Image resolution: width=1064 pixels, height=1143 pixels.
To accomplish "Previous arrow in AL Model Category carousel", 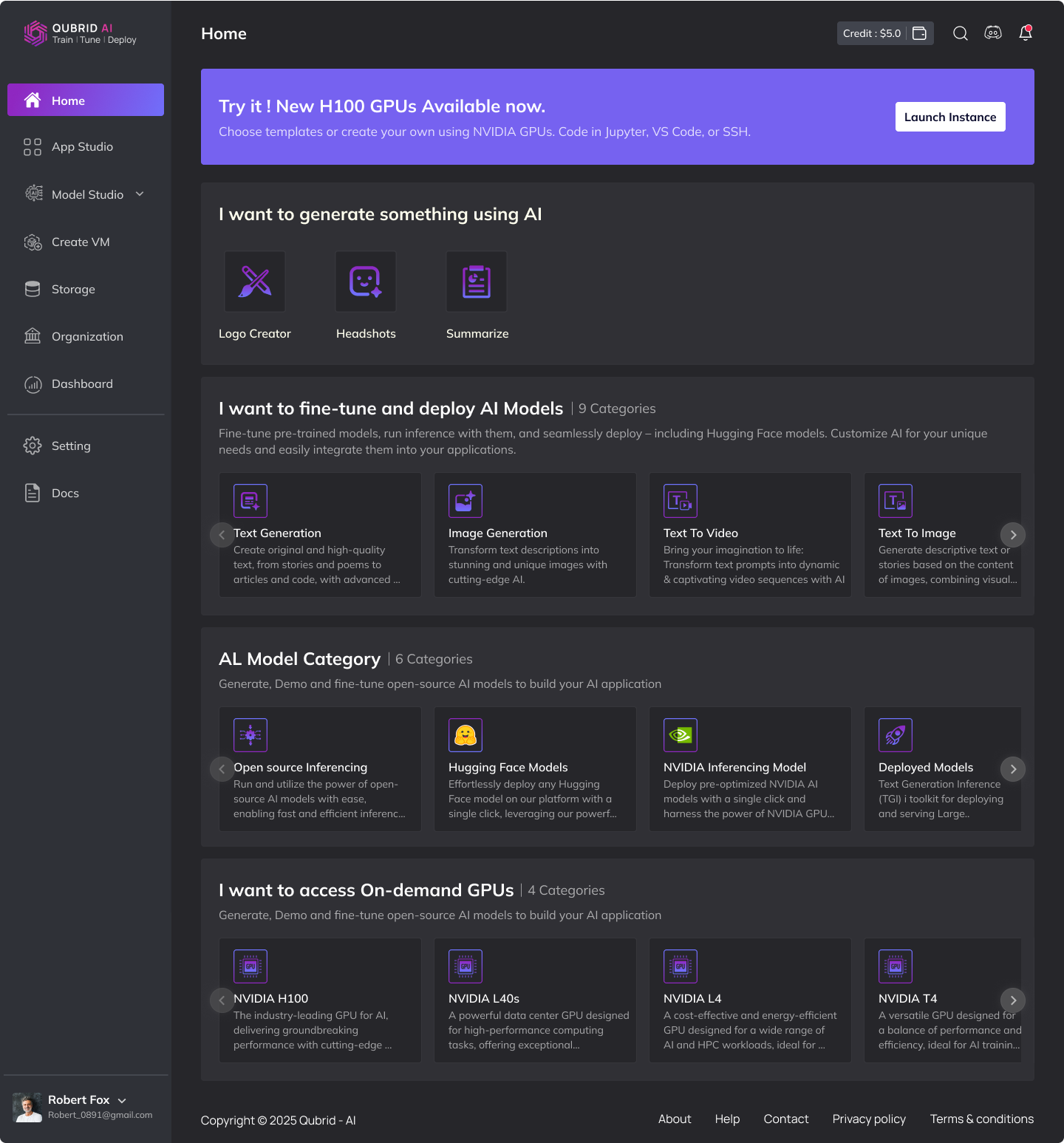I will pyautogui.click(x=222, y=769).
